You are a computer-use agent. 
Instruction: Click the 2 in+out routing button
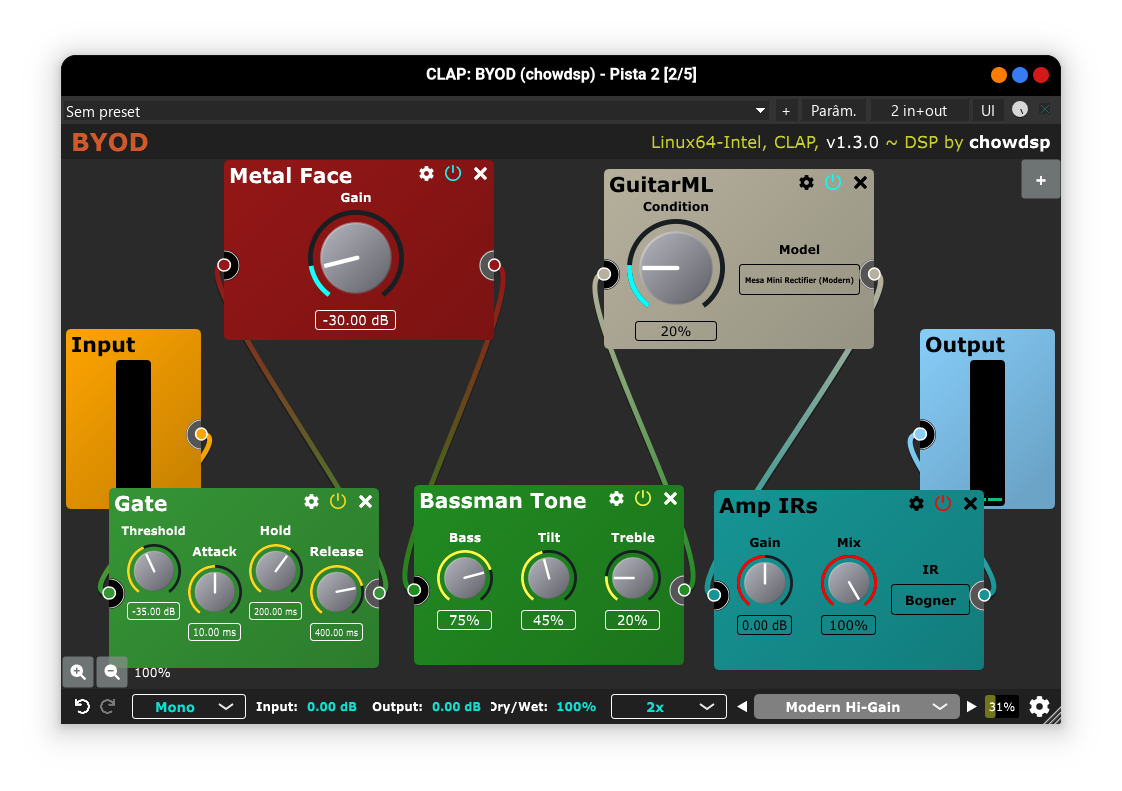point(919,111)
